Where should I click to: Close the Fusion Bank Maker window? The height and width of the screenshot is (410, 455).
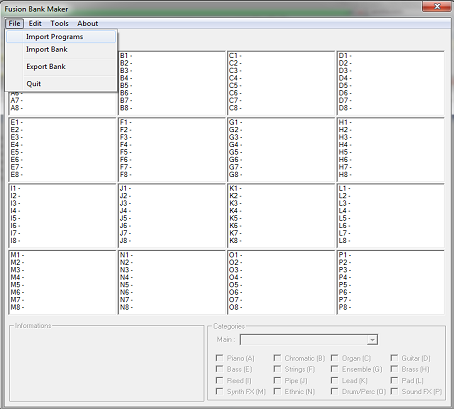click(437, 6)
